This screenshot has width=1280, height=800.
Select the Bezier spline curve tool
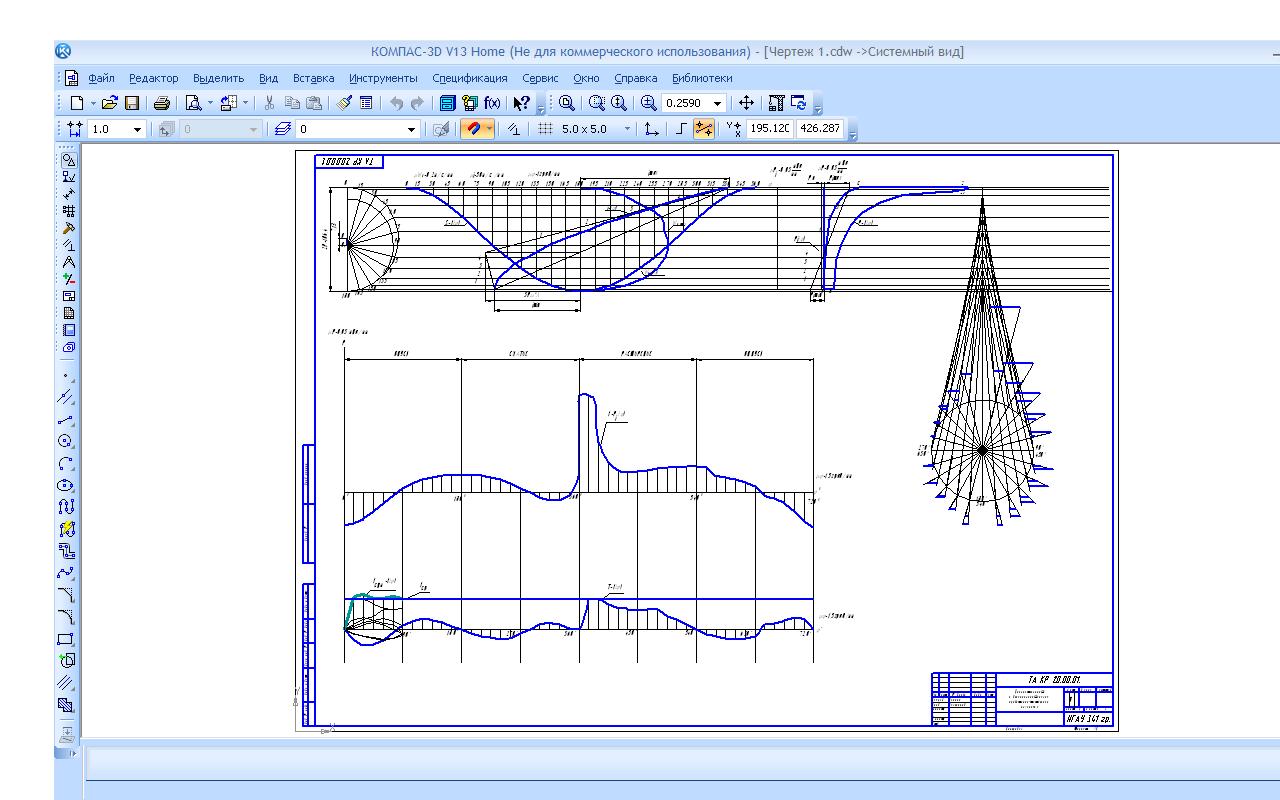coord(67,573)
